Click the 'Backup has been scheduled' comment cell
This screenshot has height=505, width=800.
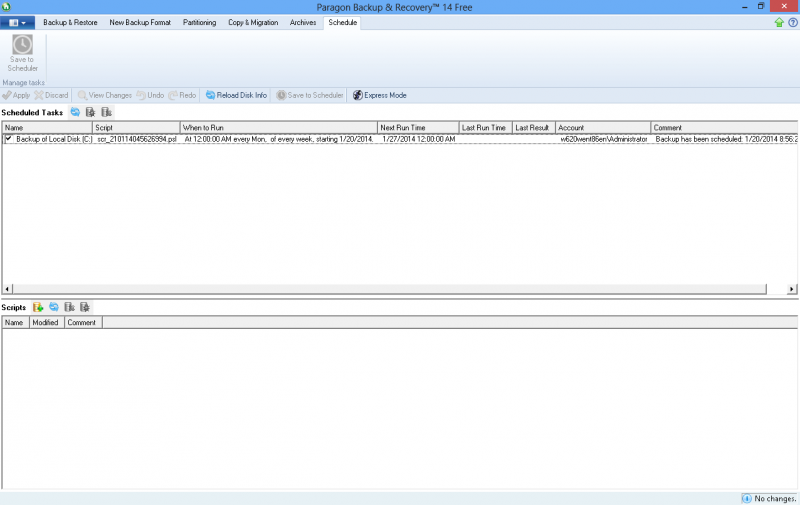tap(727, 139)
